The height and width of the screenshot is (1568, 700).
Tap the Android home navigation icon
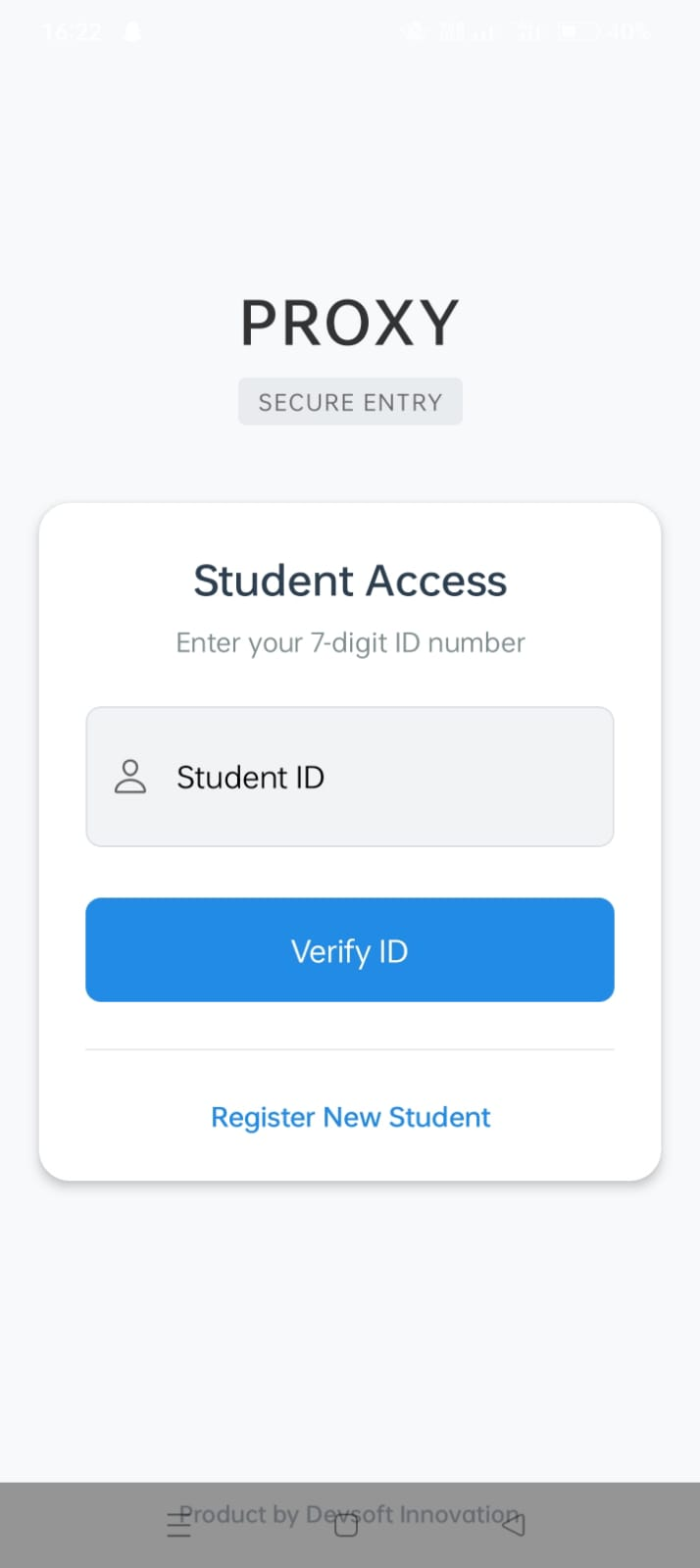[x=346, y=1526]
